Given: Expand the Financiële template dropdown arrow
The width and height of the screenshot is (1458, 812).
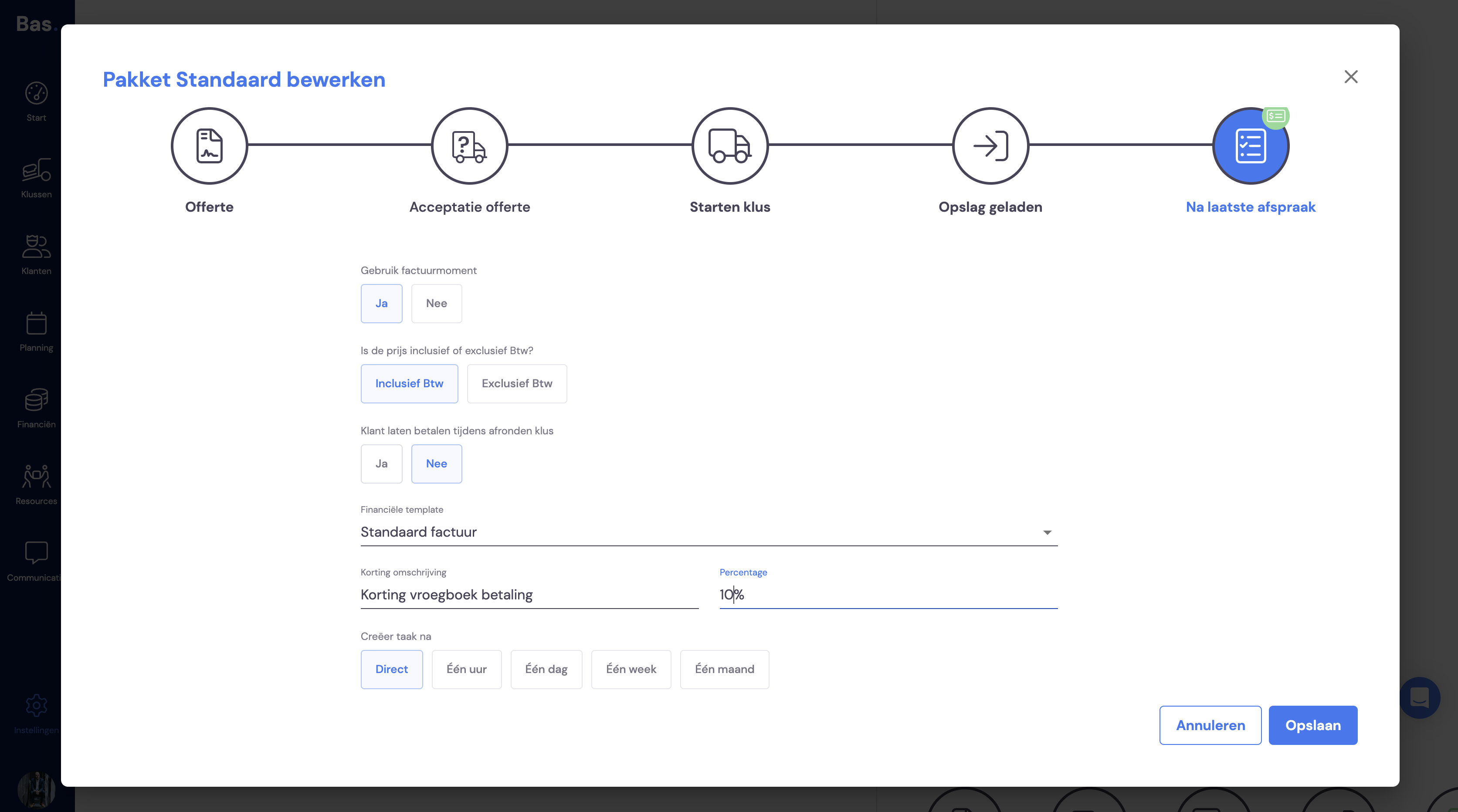Looking at the screenshot, I should click(x=1047, y=532).
